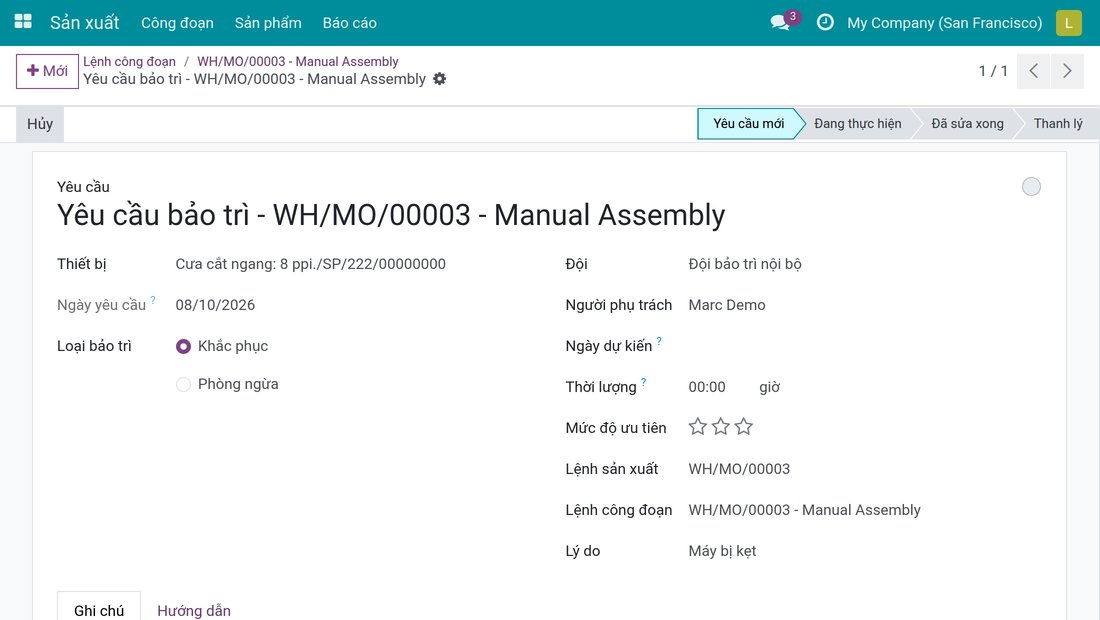Screen dimensions: 1100x620
Task: Switch to the Hướng dẫn tab
Action: [194, 610]
